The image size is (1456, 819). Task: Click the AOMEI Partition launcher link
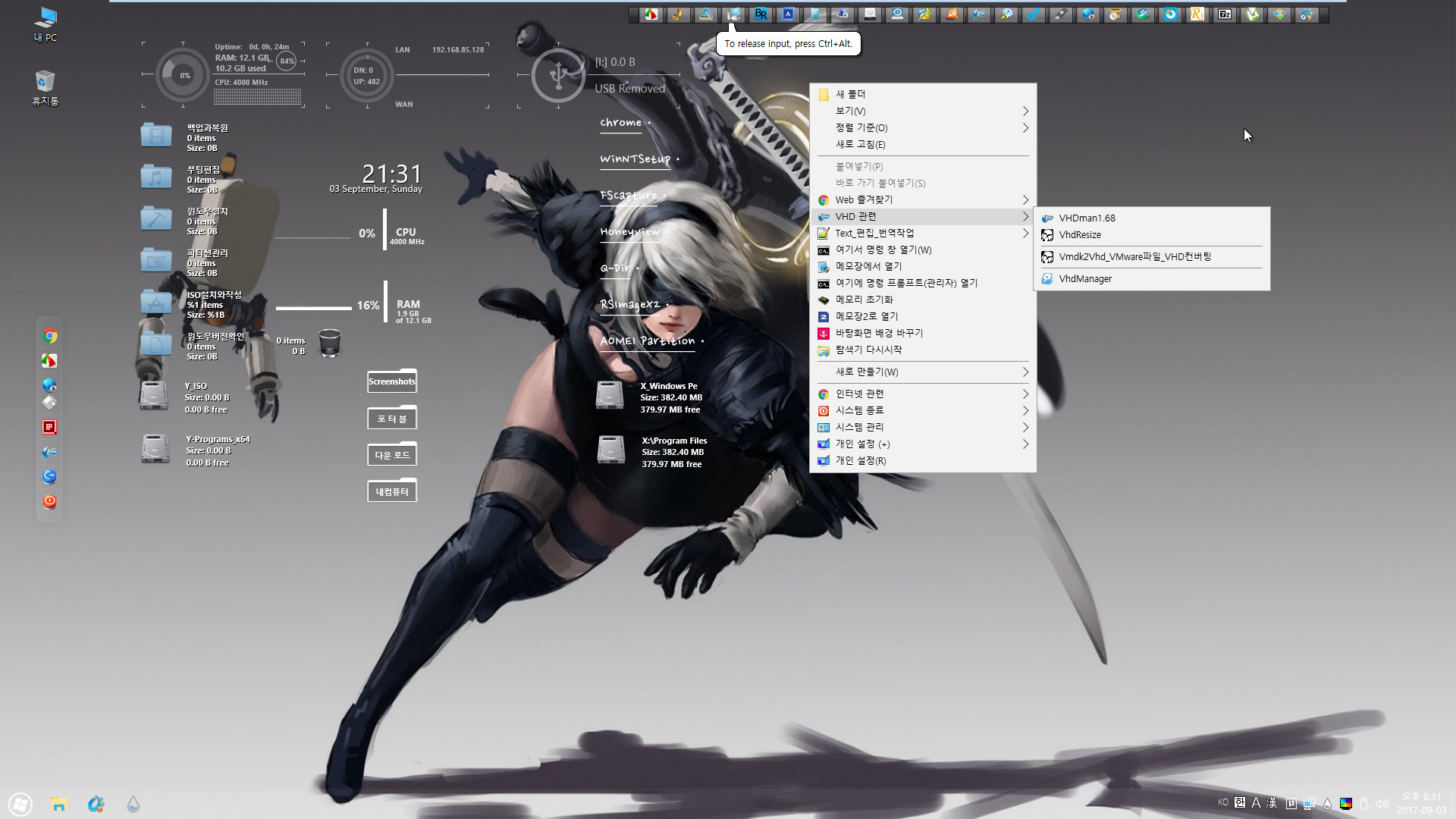(x=648, y=341)
